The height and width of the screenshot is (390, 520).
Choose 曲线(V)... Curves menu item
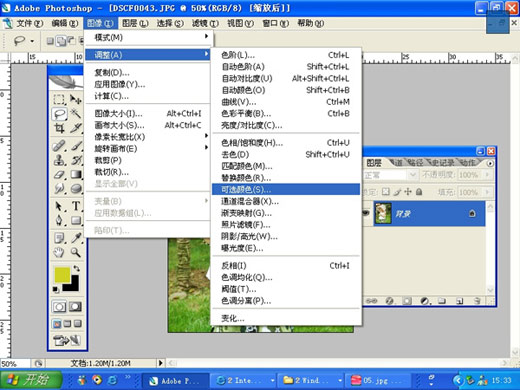click(286, 102)
